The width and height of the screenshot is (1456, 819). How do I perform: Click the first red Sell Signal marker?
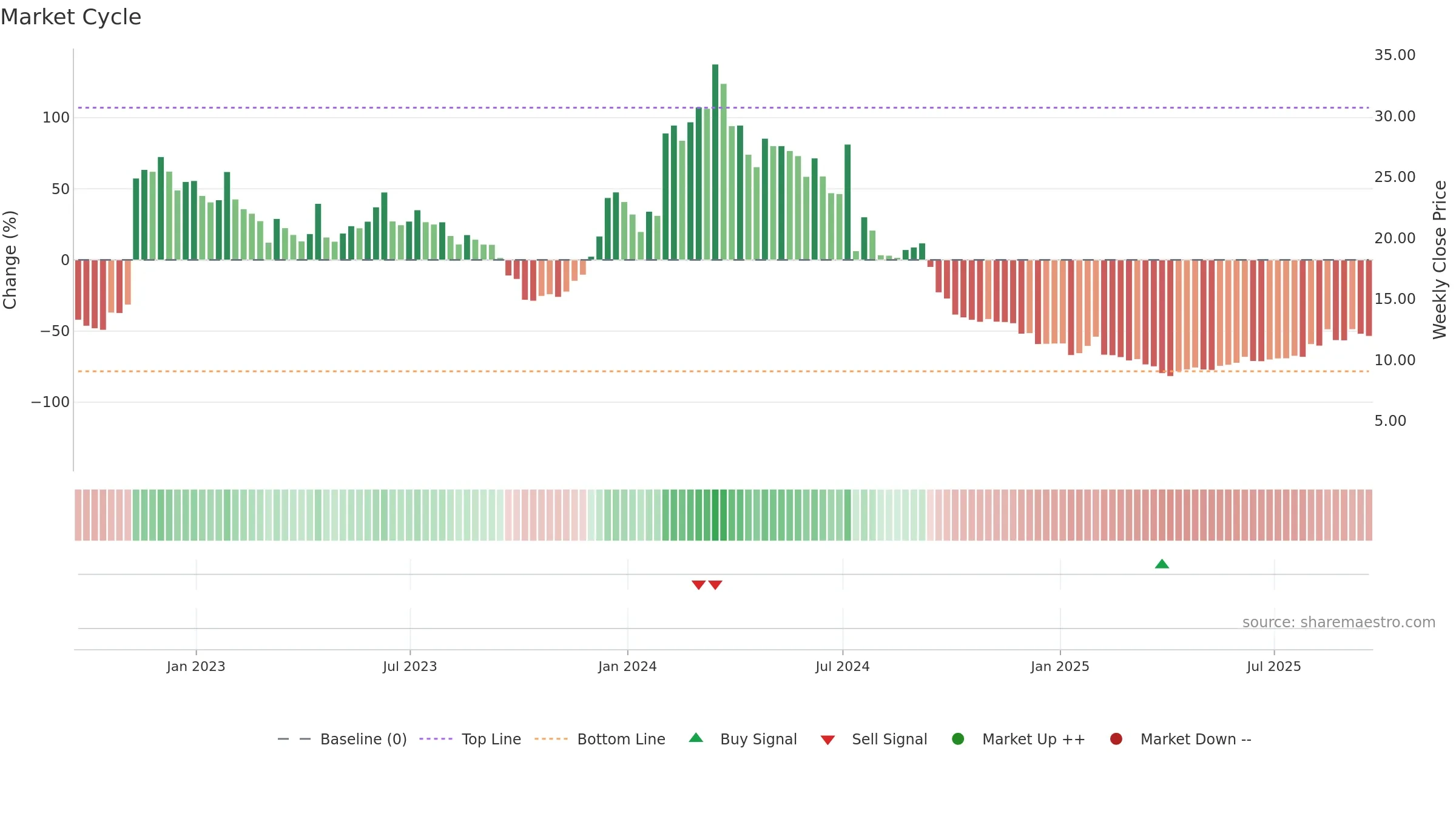698,585
